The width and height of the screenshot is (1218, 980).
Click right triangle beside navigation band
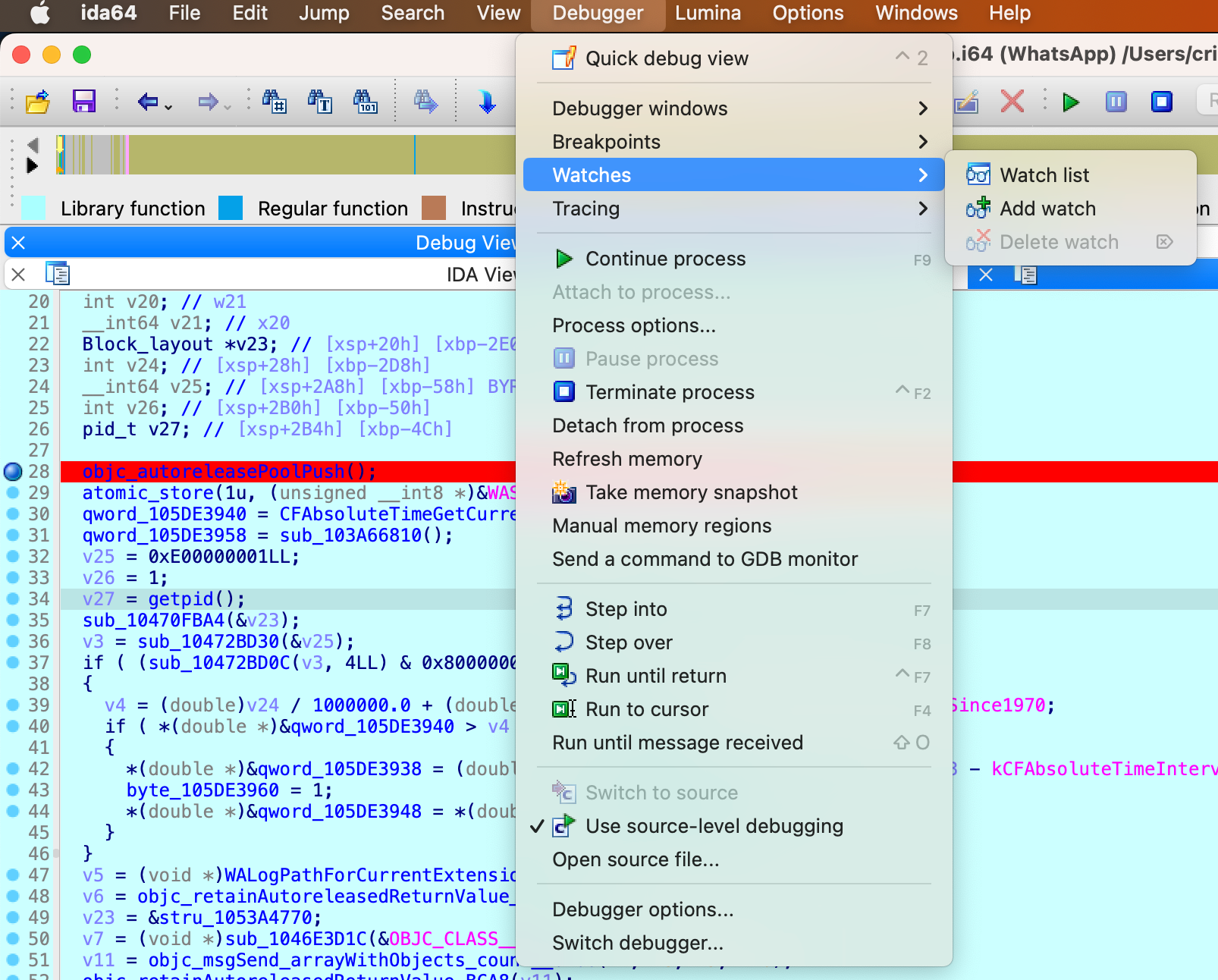[32, 165]
